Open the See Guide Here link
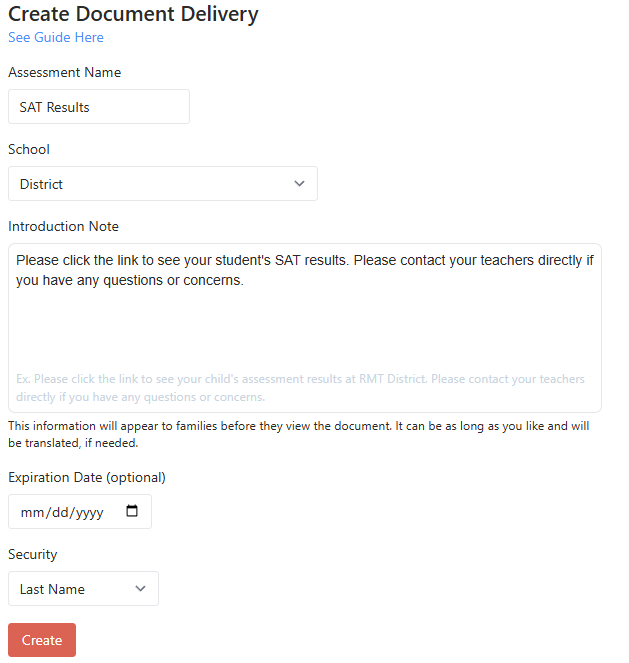629x663 pixels. click(x=56, y=37)
